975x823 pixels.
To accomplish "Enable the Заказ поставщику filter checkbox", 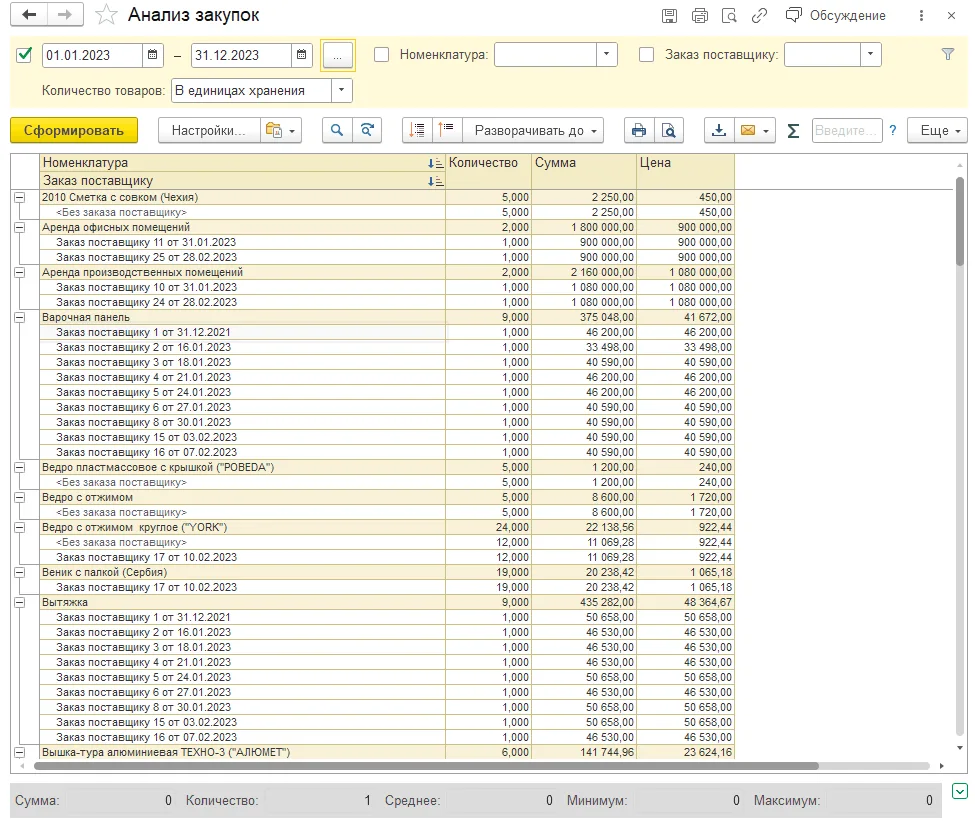I will (x=647, y=55).
